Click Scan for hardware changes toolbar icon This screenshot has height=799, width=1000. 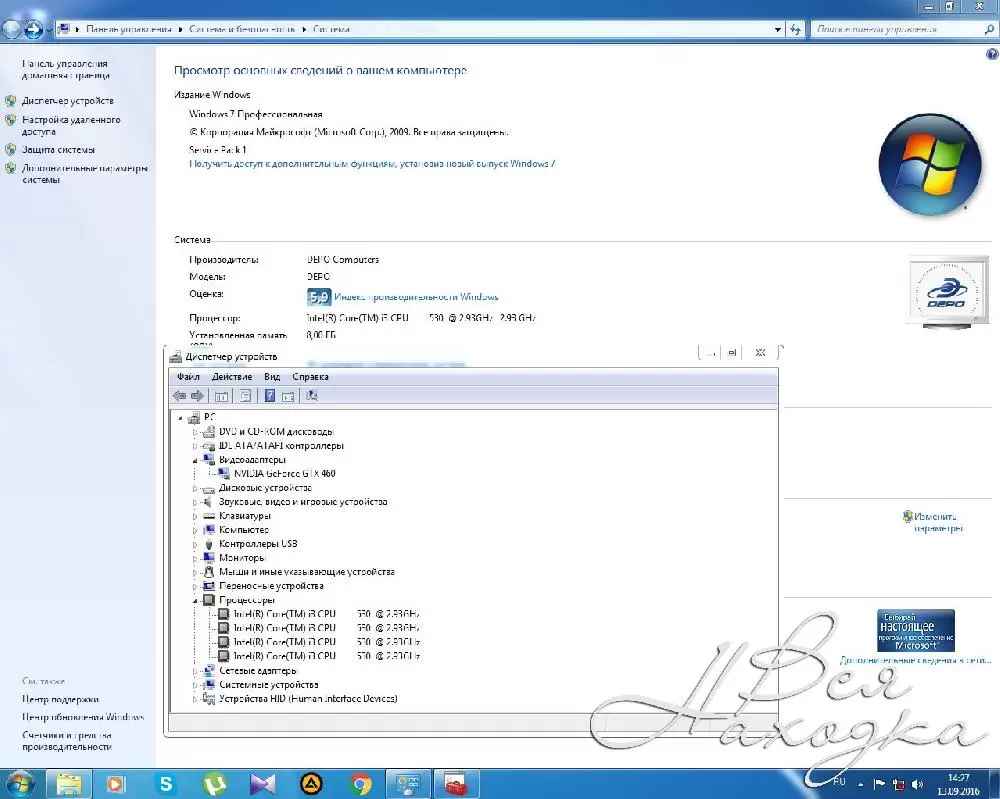pyautogui.click(x=312, y=396)
